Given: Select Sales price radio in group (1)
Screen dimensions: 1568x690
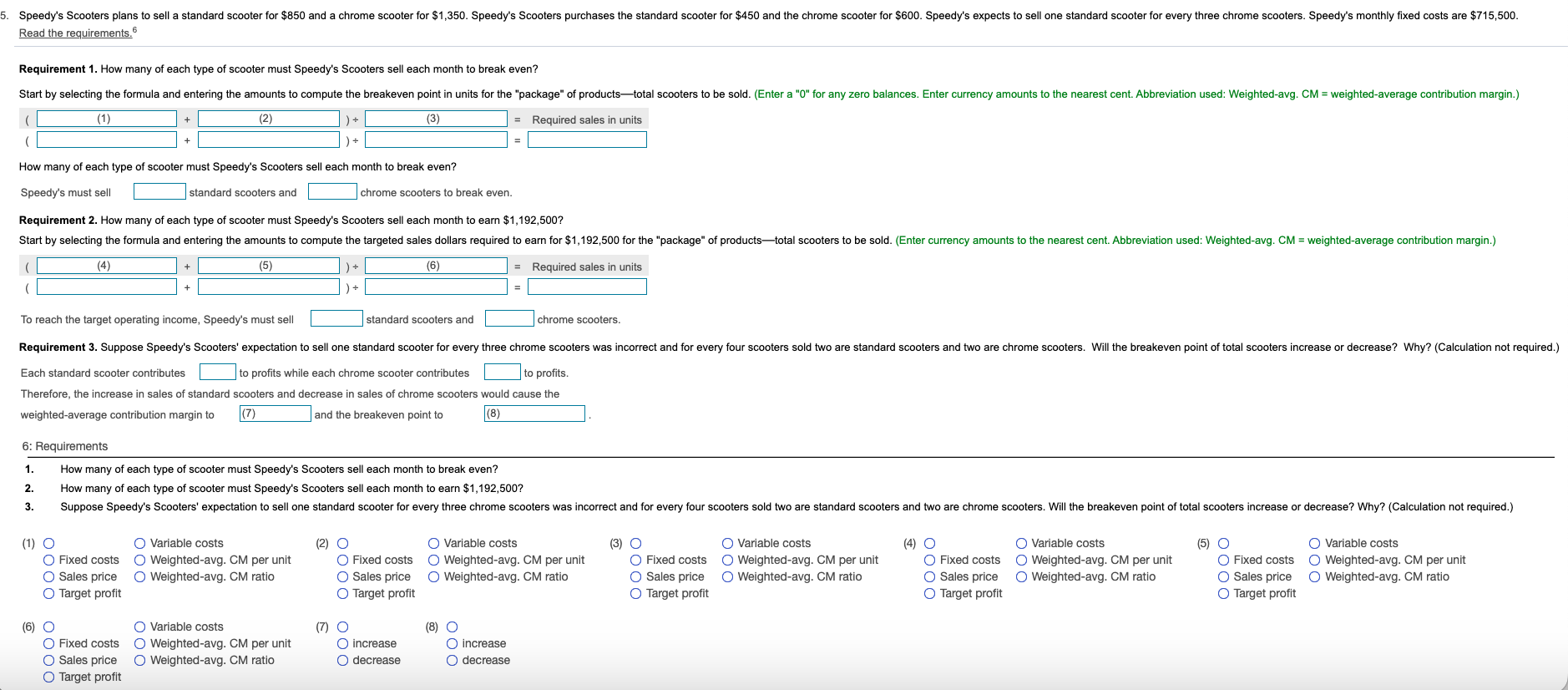Looking at the screenshot, I should click(x=49, y=577).
